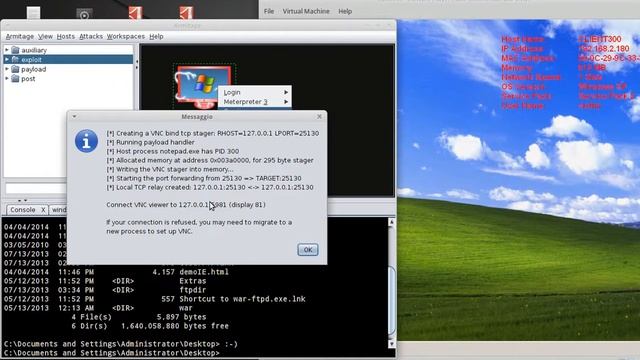Click the Memory label on VM desktop
Screen dimensions: 640x360
click(x=516, y=68)
